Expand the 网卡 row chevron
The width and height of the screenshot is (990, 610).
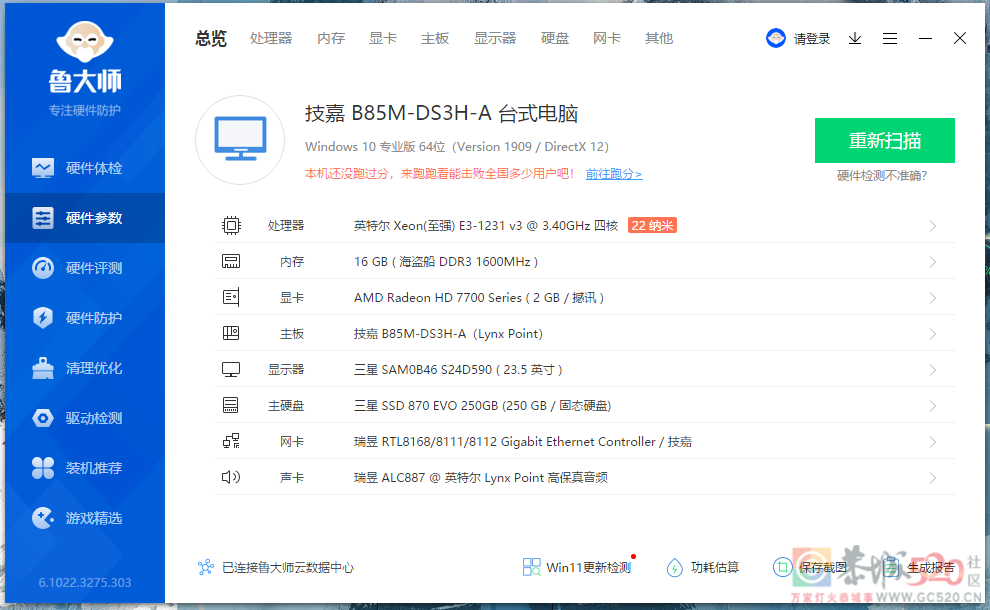click(933, 442)
